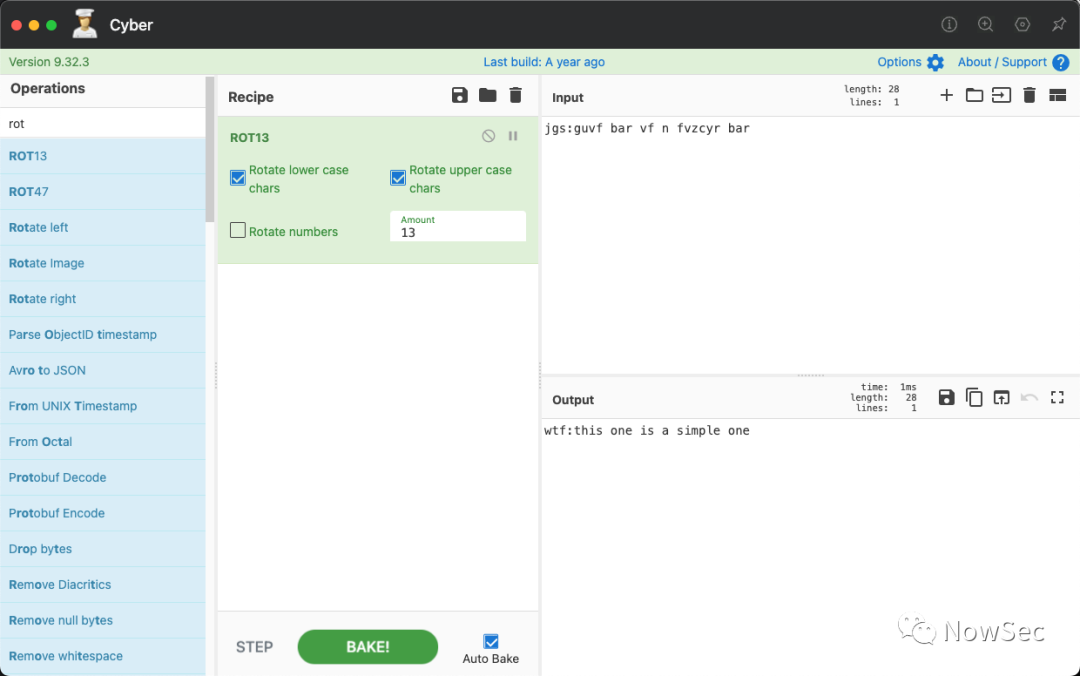Click the operations search field
Viewport: 1080px width, 676px height.
click(103, 123)
